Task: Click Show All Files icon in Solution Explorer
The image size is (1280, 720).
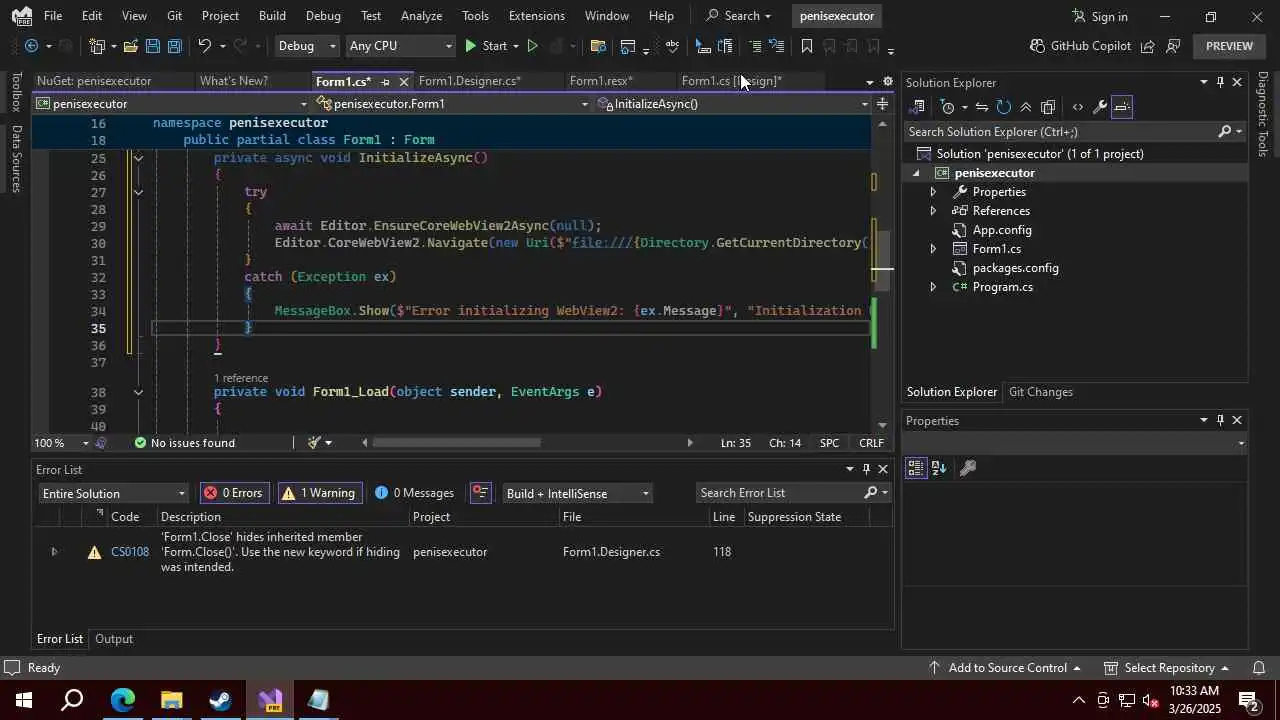Action: pyautogui.click(x=1048, y=107)
